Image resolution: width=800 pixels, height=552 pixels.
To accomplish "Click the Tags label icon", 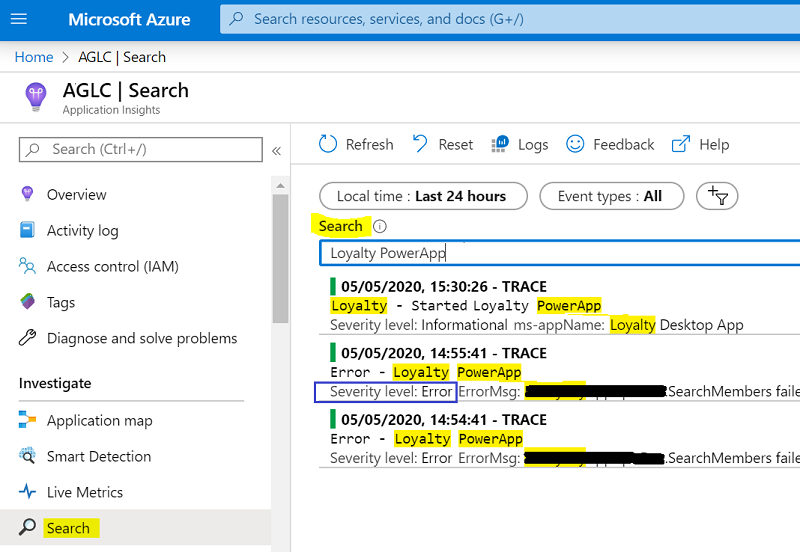I will pyautogui.click(x=28, y=302).
